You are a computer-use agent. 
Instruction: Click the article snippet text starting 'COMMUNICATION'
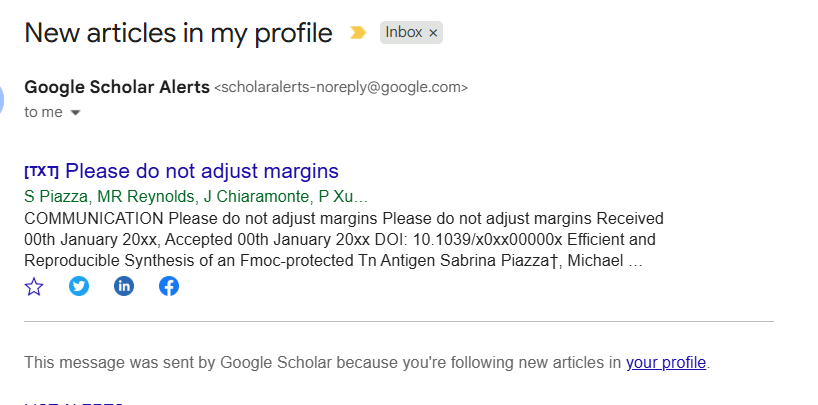click(340, 240)
